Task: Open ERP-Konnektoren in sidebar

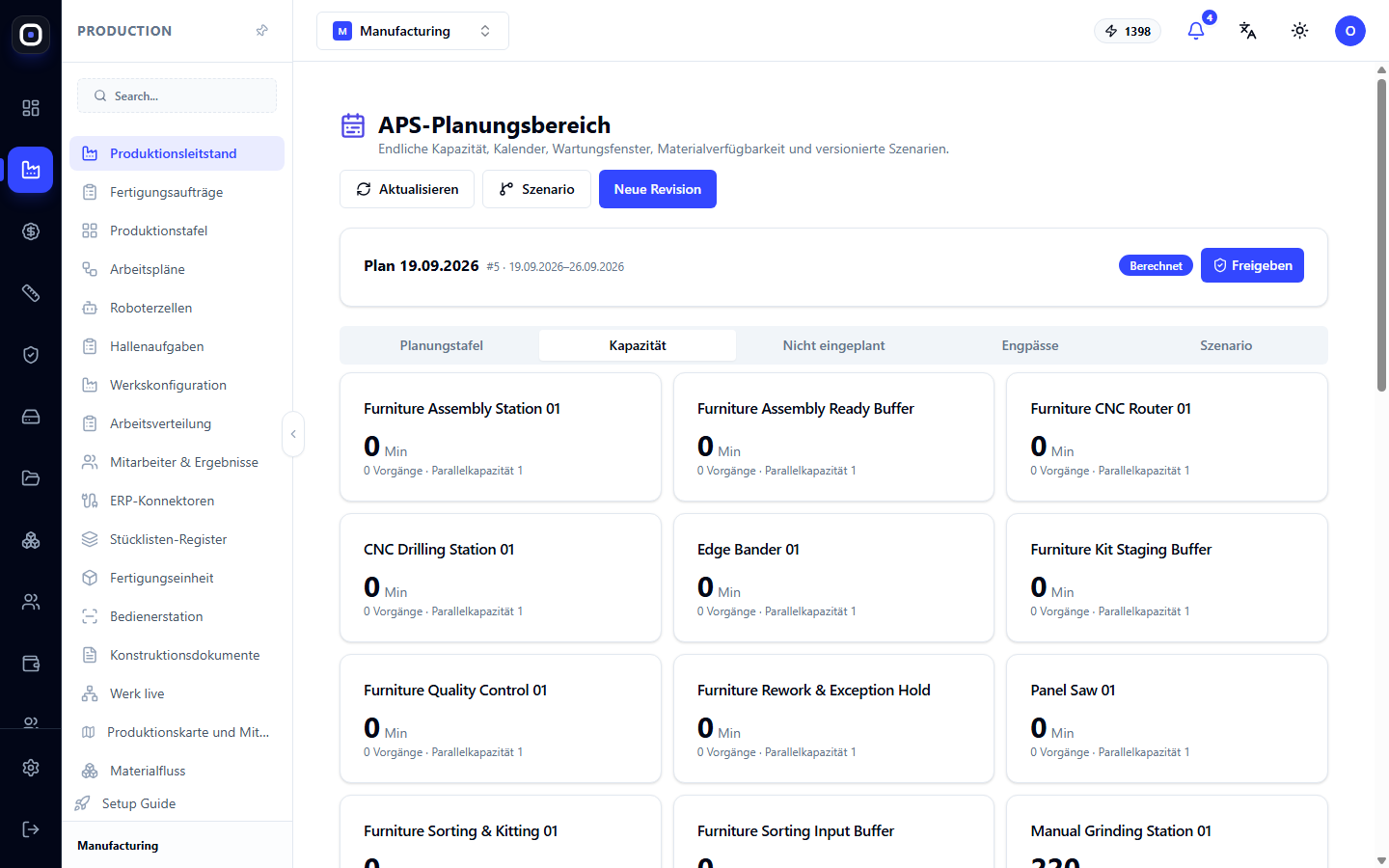Action: (177, 501)
